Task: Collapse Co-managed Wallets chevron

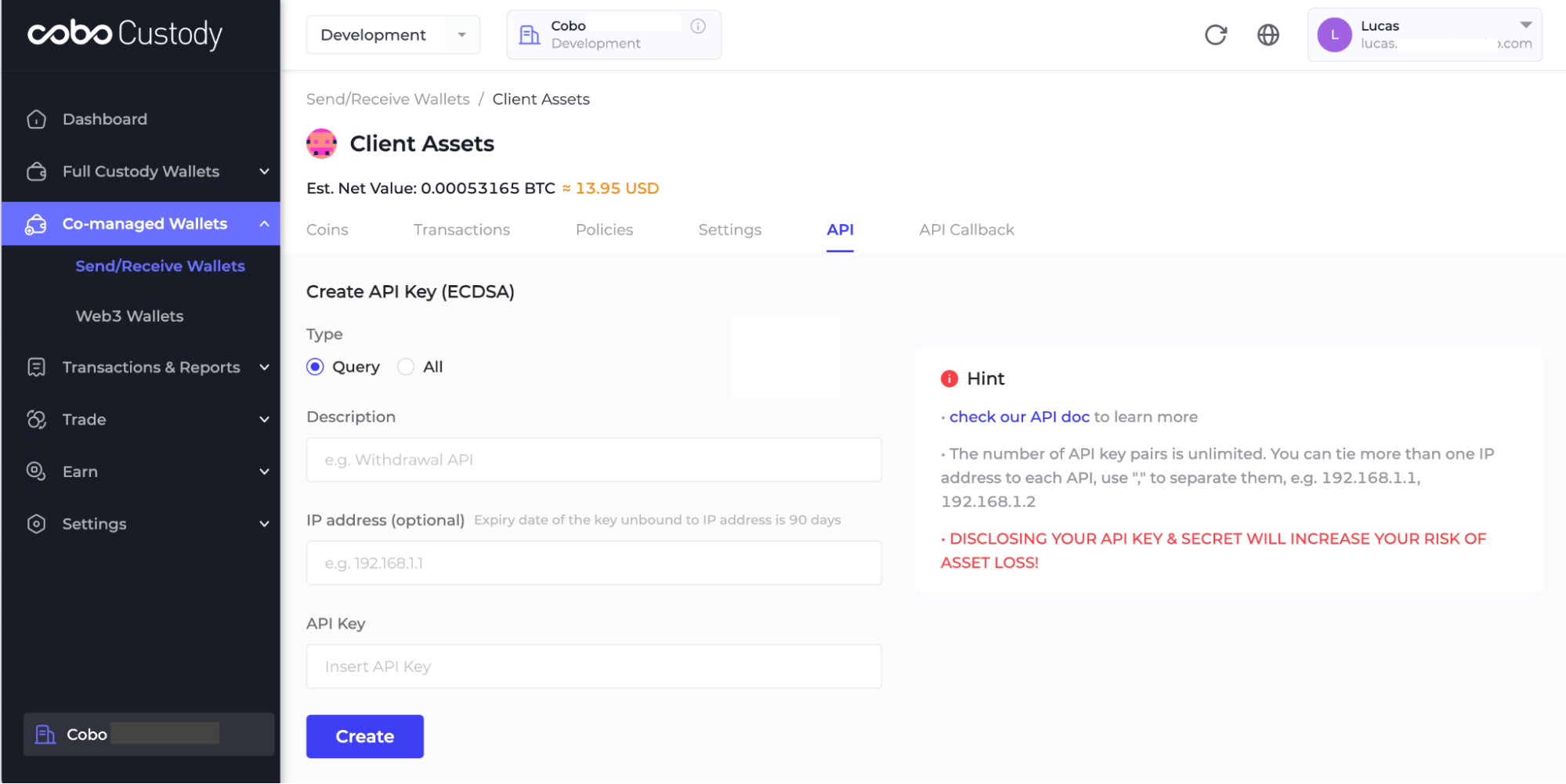Action: tap(265, 224)
